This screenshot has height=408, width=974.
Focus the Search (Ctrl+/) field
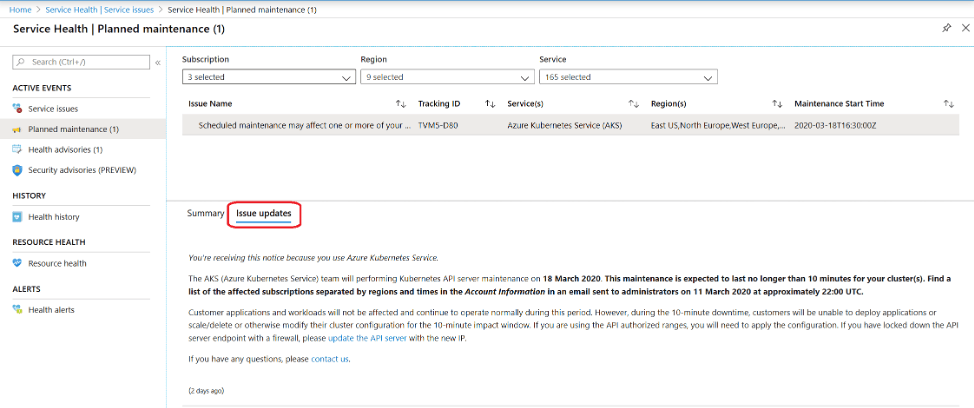tap(81, 62)
